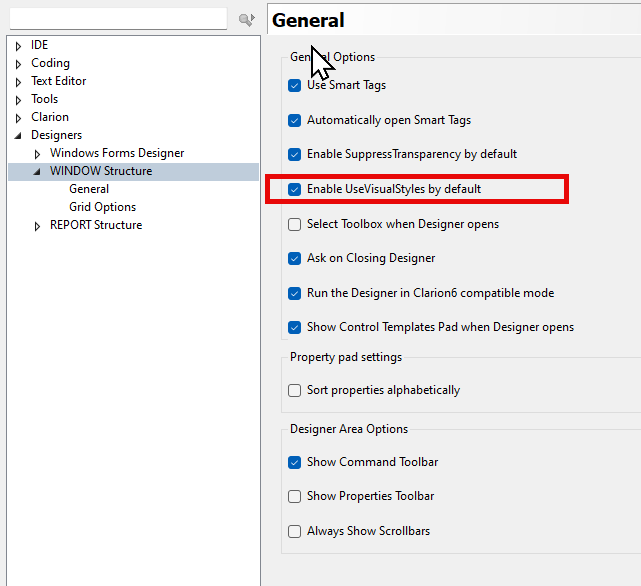Uncheck Use Smart Tags
The height and width of the screenshot is (586, 641).
(295, 86)
